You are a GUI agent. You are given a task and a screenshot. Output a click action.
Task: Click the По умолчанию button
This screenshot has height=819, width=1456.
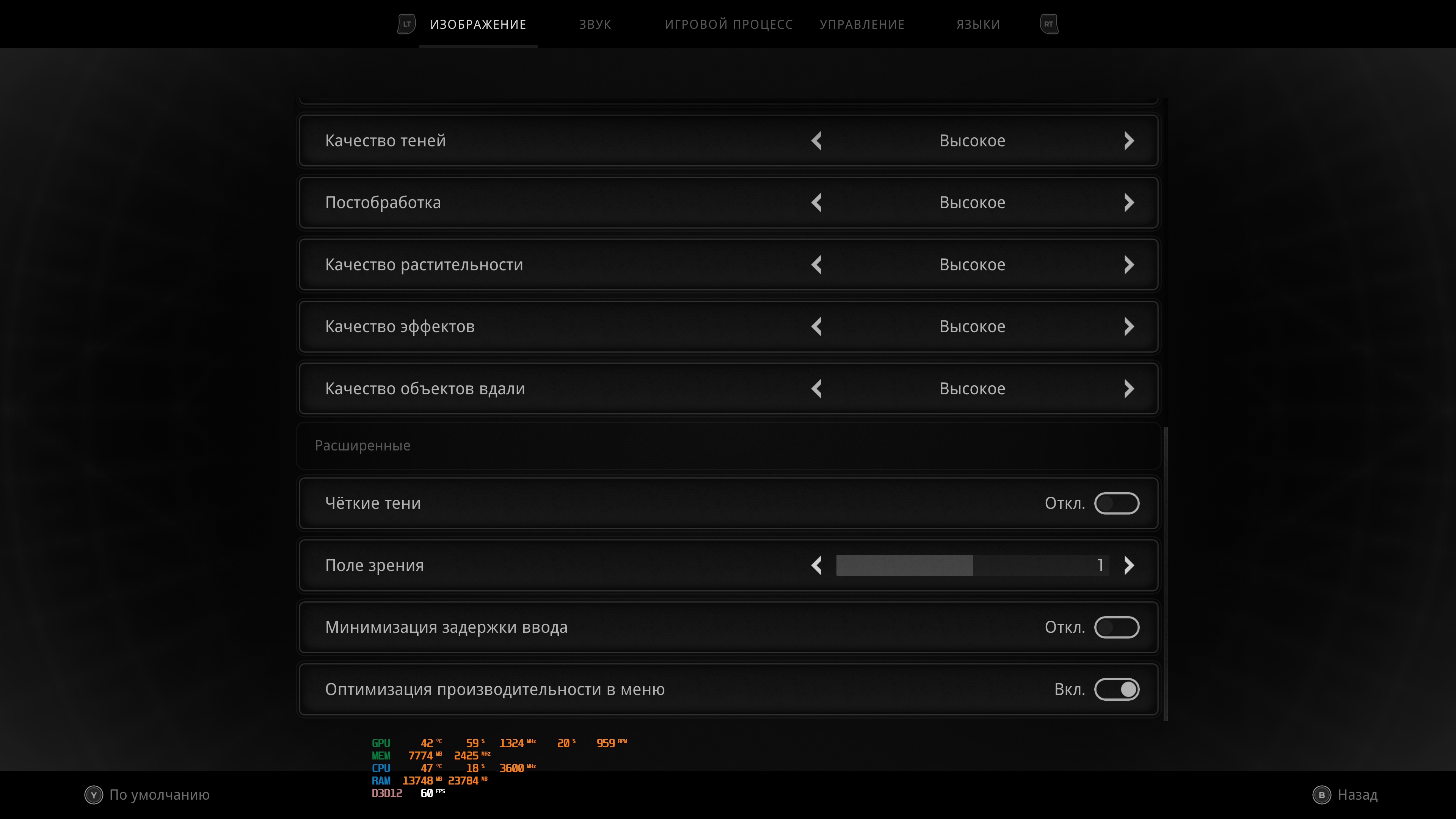[x=147, y=795]
